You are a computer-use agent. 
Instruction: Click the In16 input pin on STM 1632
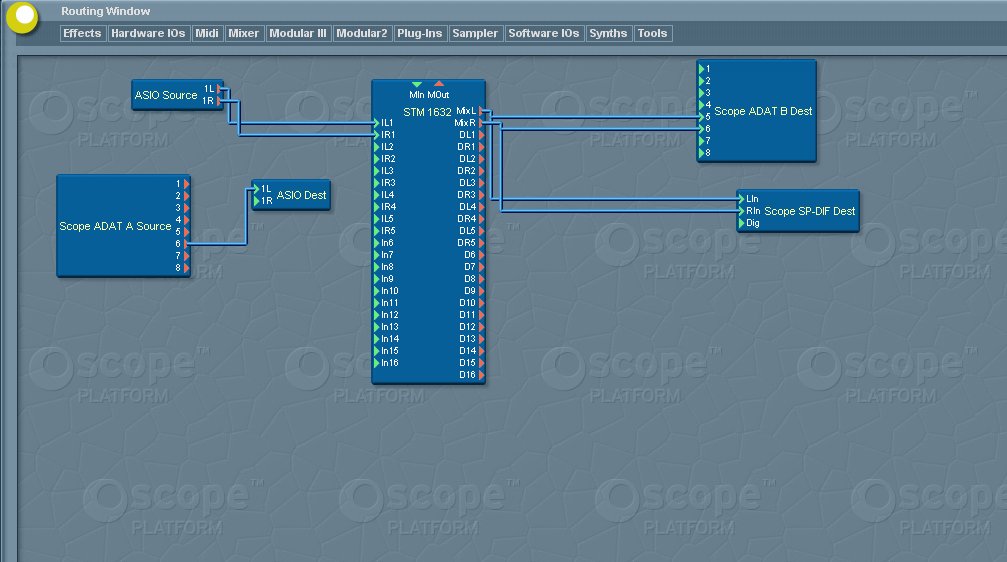[377, 363]
